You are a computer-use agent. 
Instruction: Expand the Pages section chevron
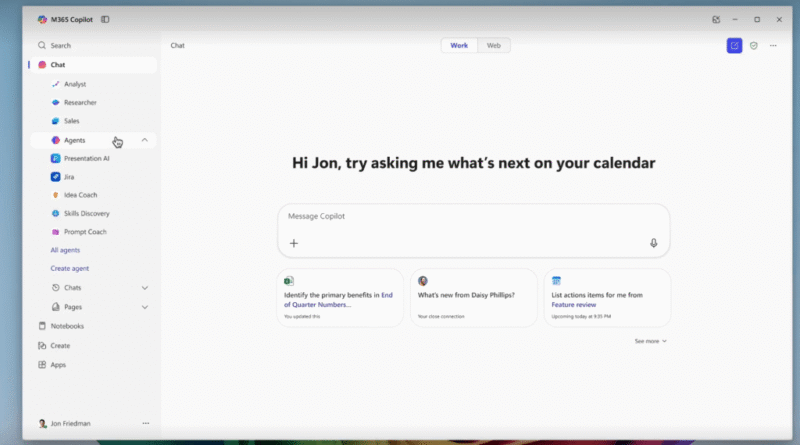tap(145, 307)
